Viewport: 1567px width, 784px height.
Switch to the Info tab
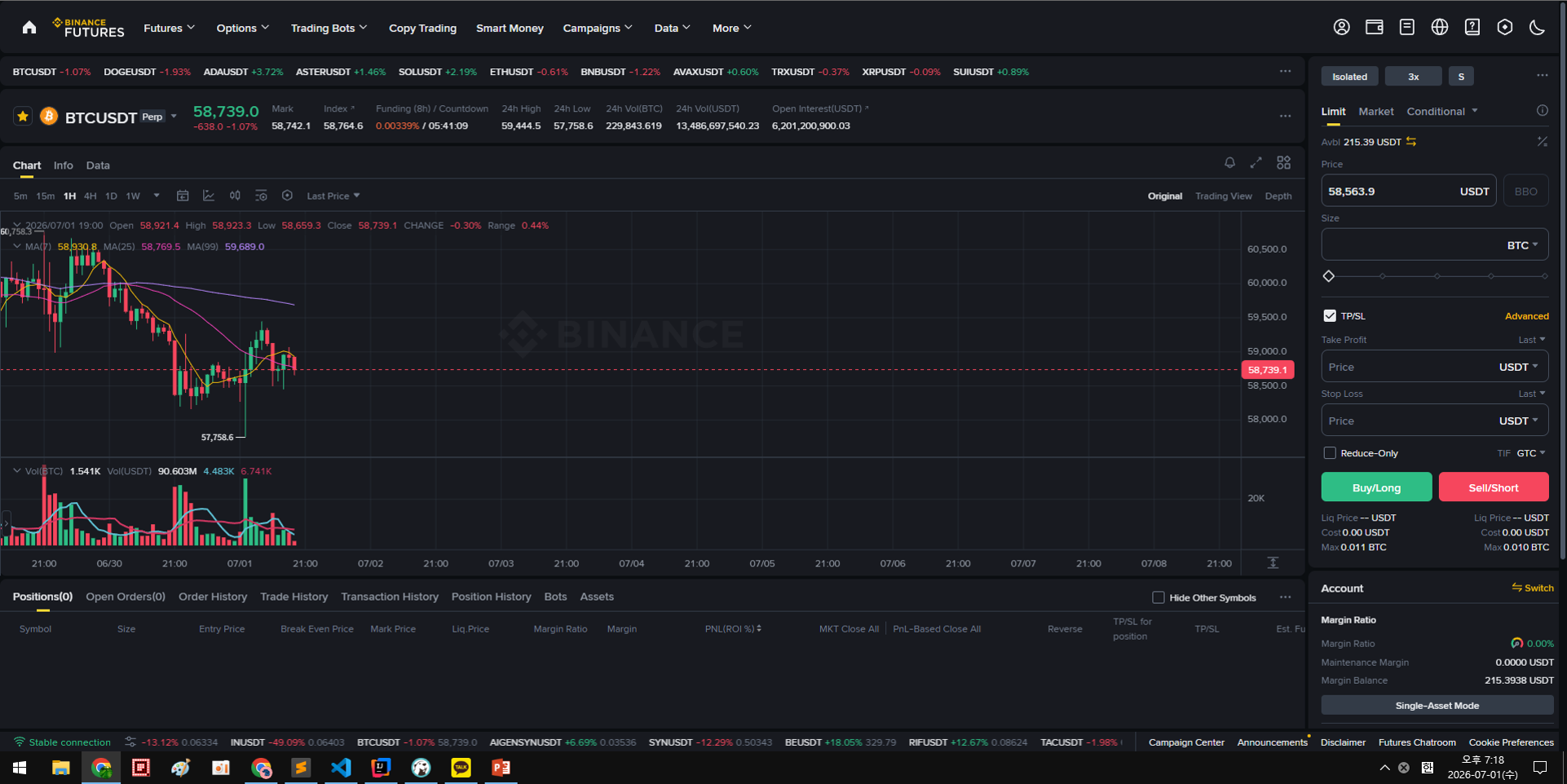point(63,165)
